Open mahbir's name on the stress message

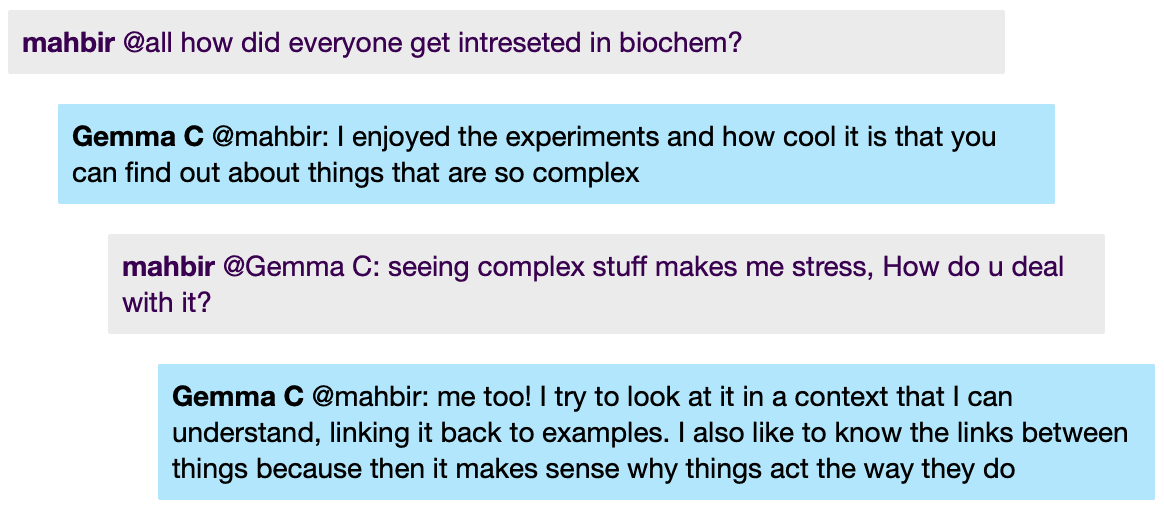tap(169, 267)
